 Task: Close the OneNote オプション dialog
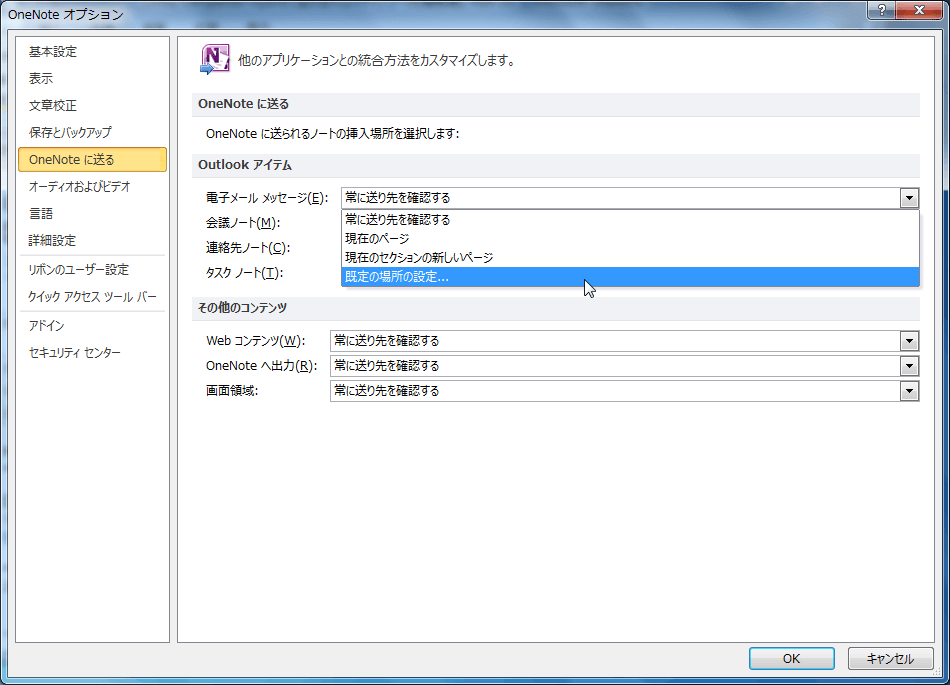click(919, 10)
